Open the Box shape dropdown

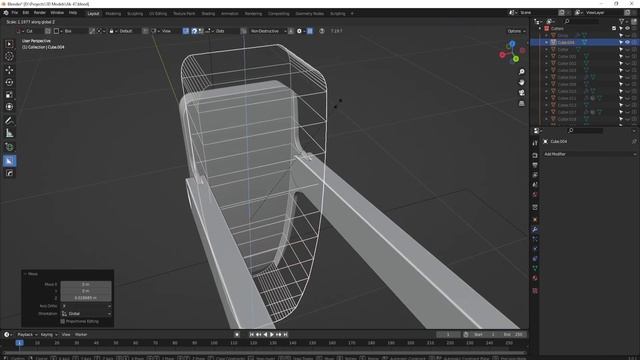click(69, 31)
